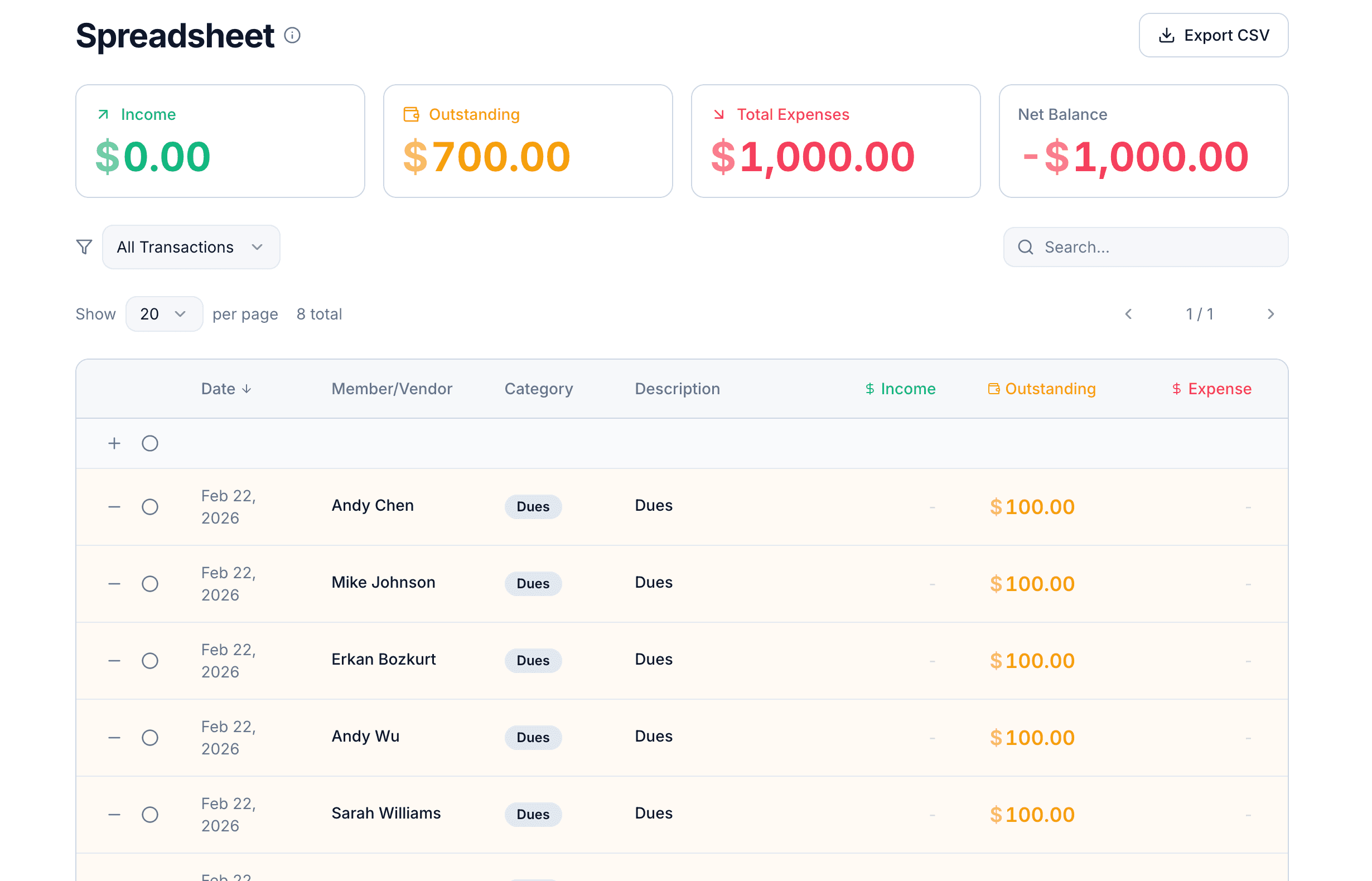Go to previous page with left chevron

pyautogui.click(x=1128, y=314)
